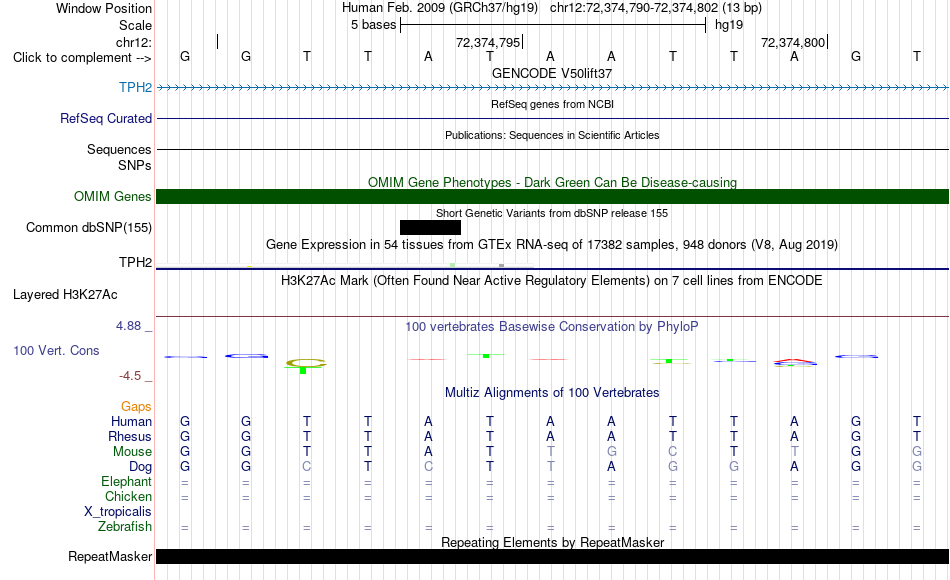
Task: Click the Sequences SNPs track label
Action: pyautogui.click(x=119, y=157)
